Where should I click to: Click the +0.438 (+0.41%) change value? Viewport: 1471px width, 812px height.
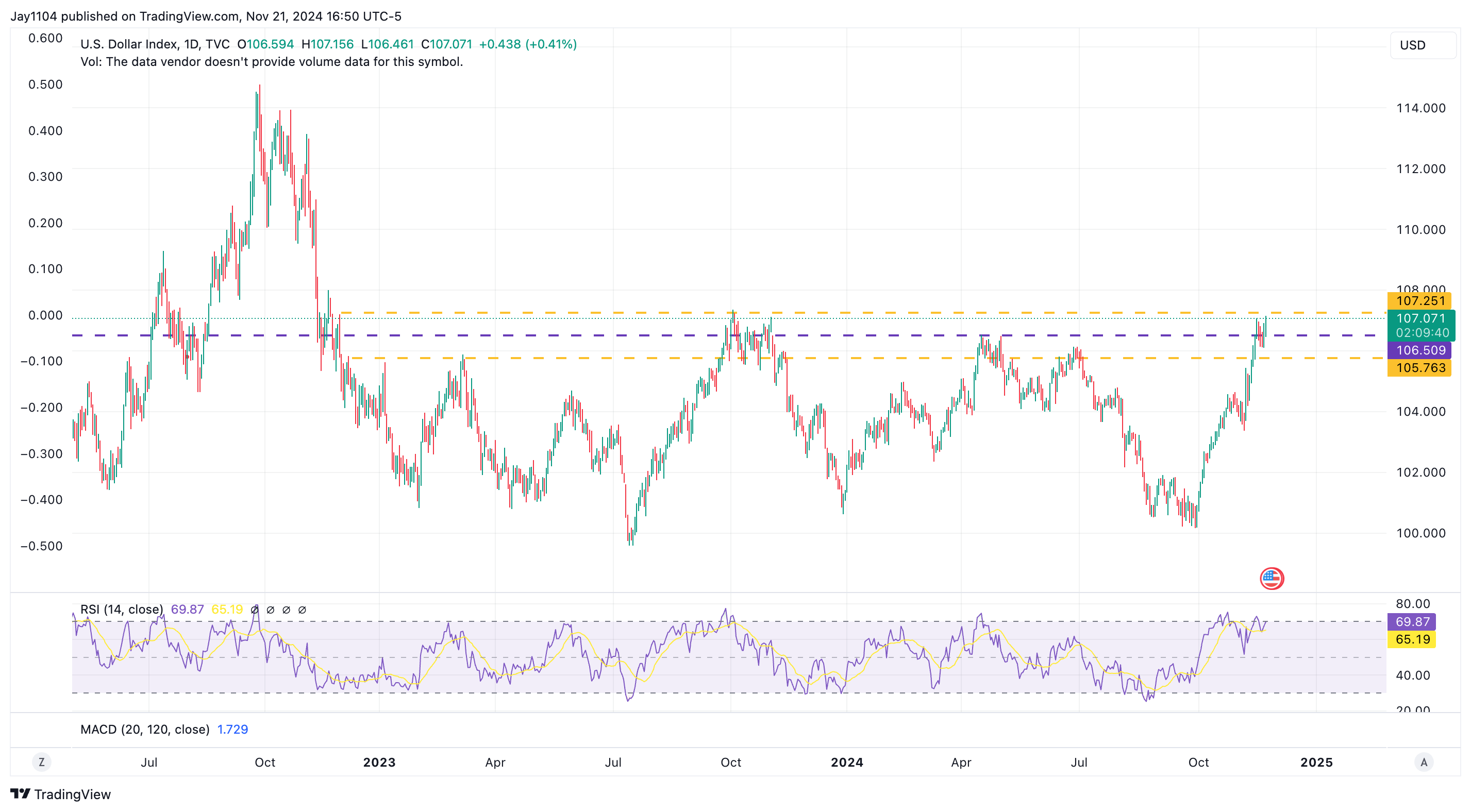(528, 44)
